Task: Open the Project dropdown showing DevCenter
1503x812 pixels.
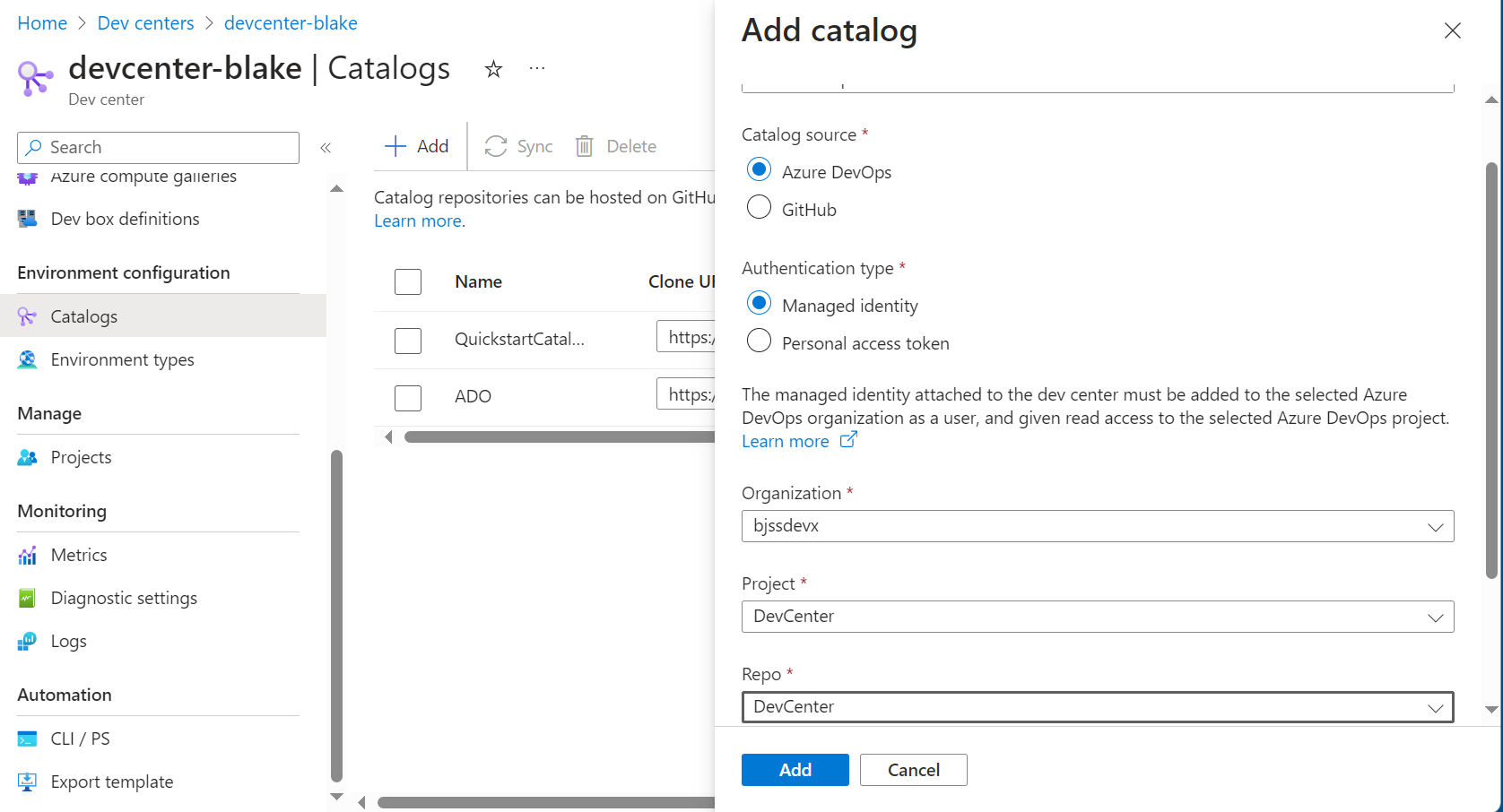Action: point(1098,617)
